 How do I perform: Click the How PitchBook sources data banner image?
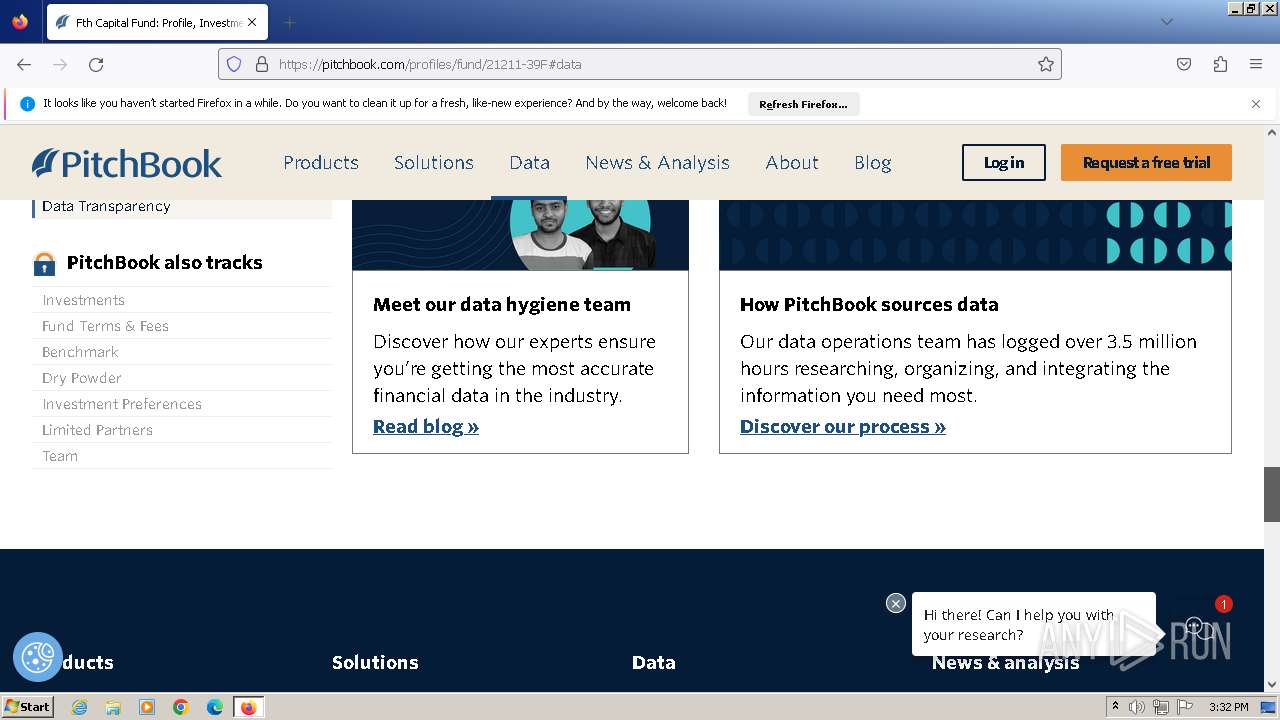[975, 235]
